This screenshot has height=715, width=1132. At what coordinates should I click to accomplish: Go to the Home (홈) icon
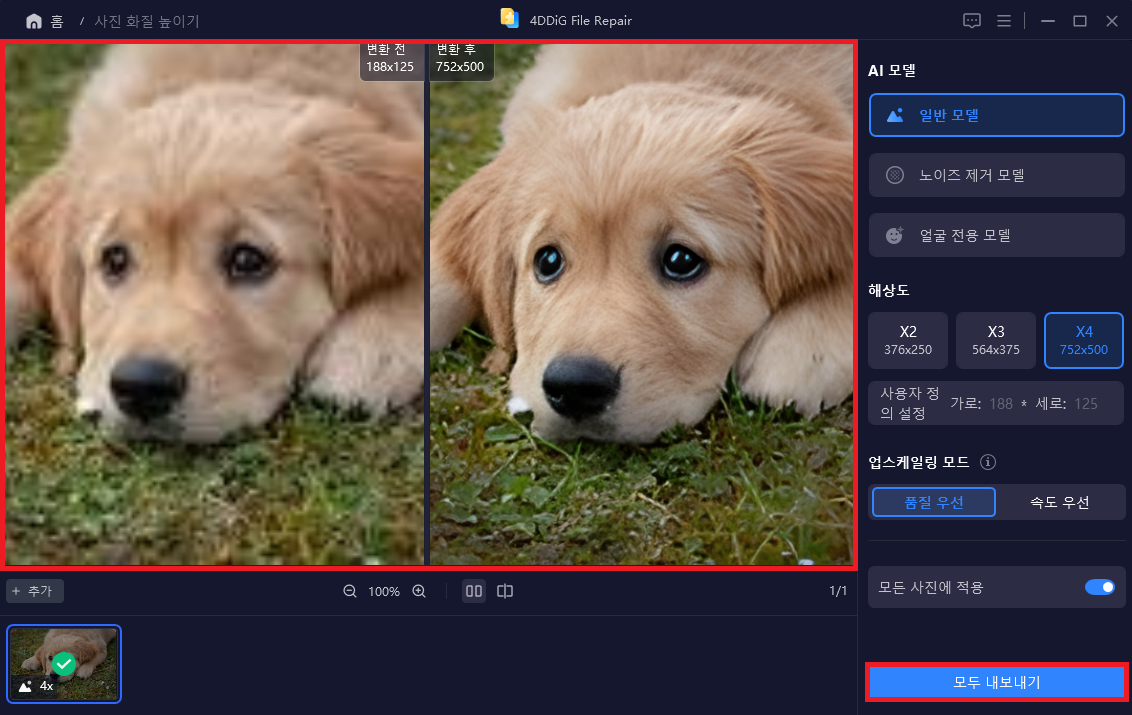[x=34, y=22]
